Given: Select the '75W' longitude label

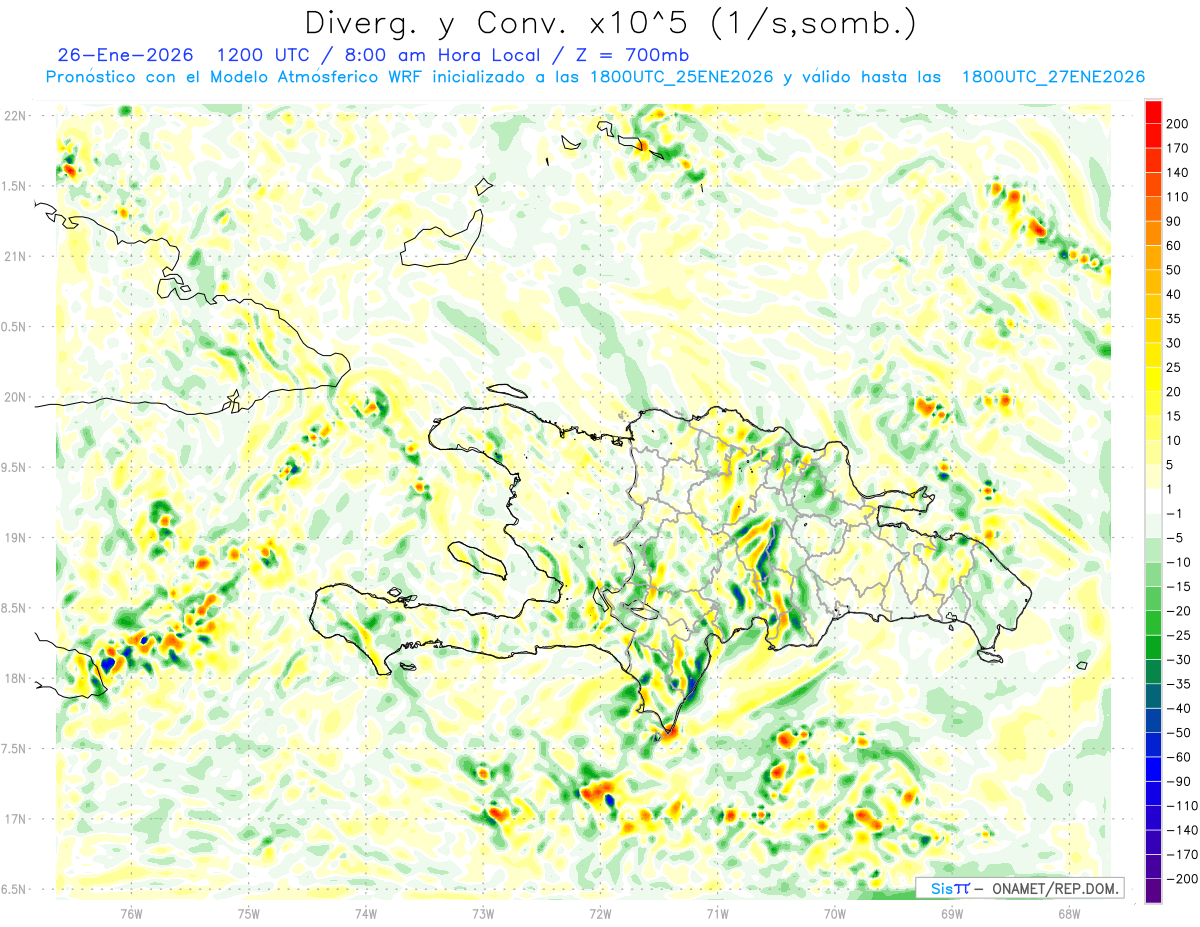Looking at the screenshot, I should [x=248, y=913].
